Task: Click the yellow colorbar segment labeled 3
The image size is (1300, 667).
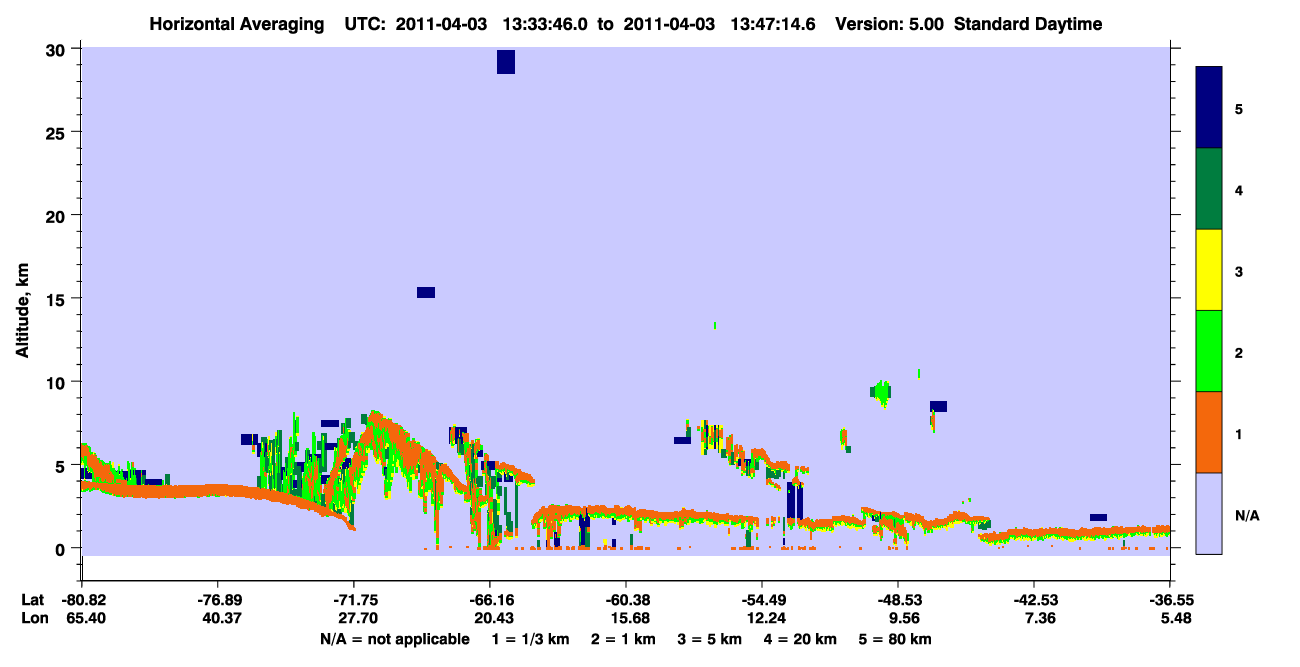Action: [x=1209, y=270]
